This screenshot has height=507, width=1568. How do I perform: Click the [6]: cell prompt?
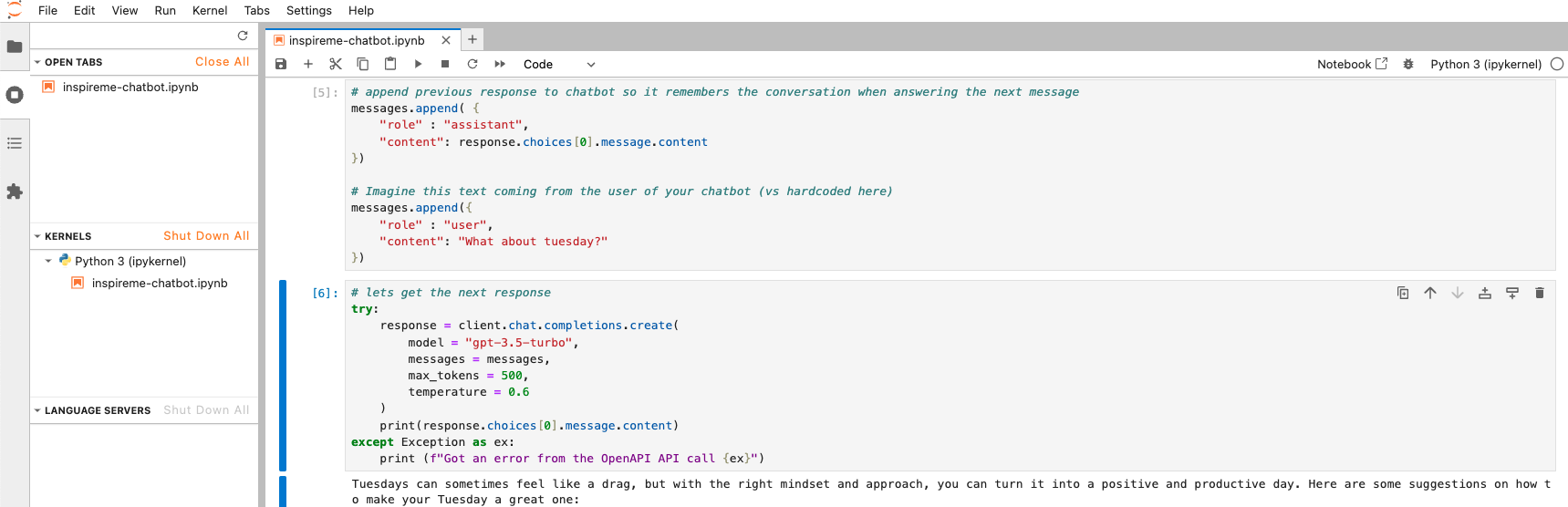[325, 293]
